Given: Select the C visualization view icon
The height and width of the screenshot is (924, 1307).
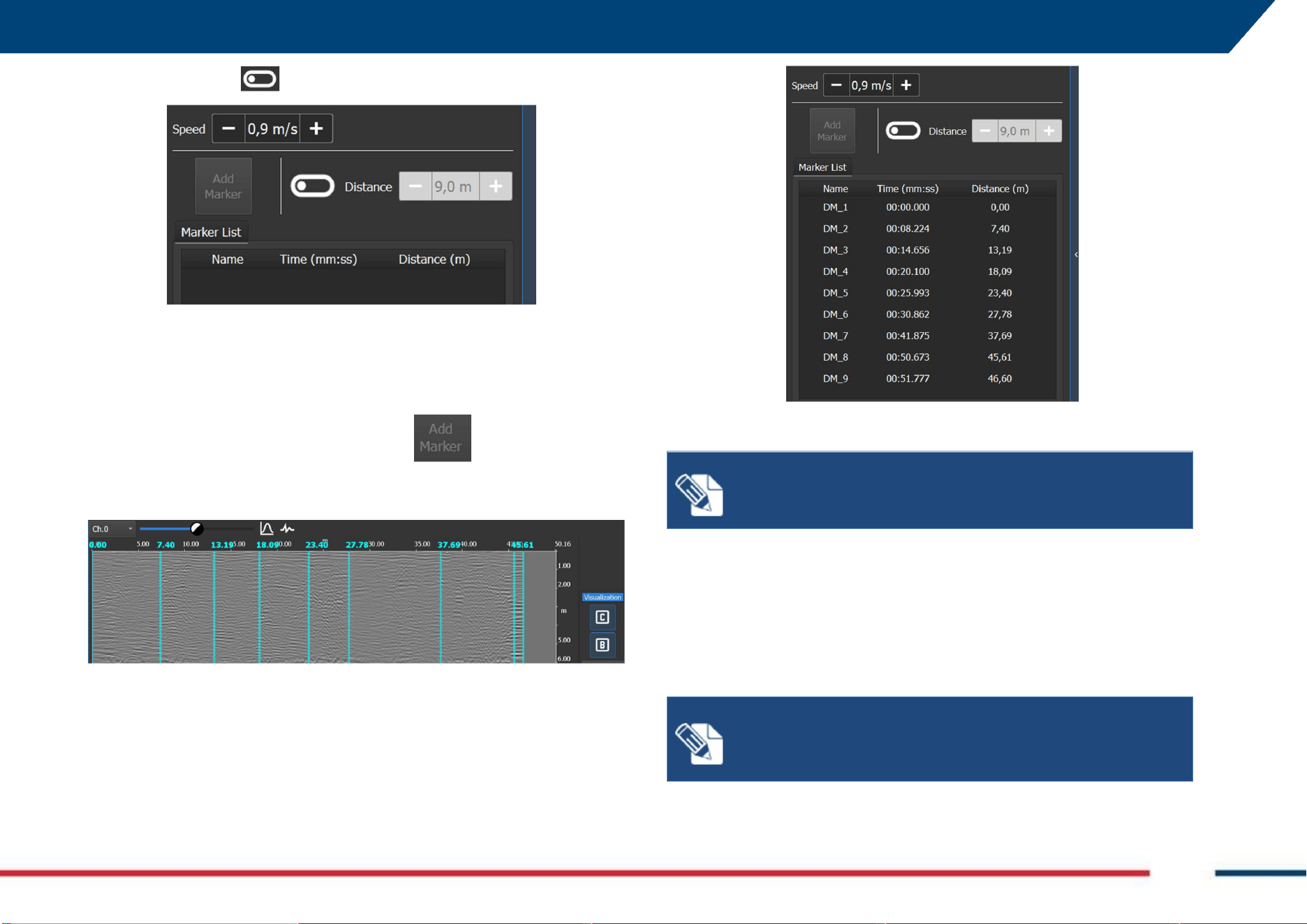Looking at the screenshot, I should [602, 618].
